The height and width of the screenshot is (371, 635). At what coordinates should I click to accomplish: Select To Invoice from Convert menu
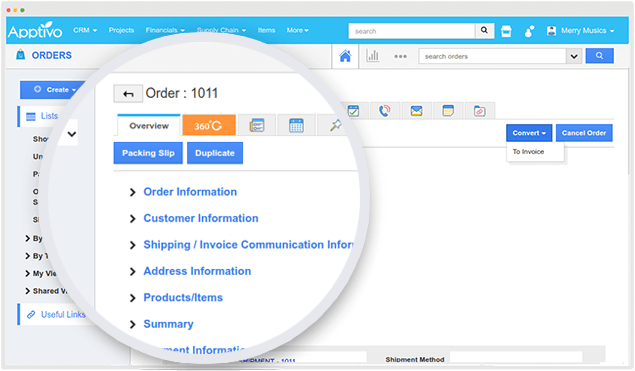(528, 151)
